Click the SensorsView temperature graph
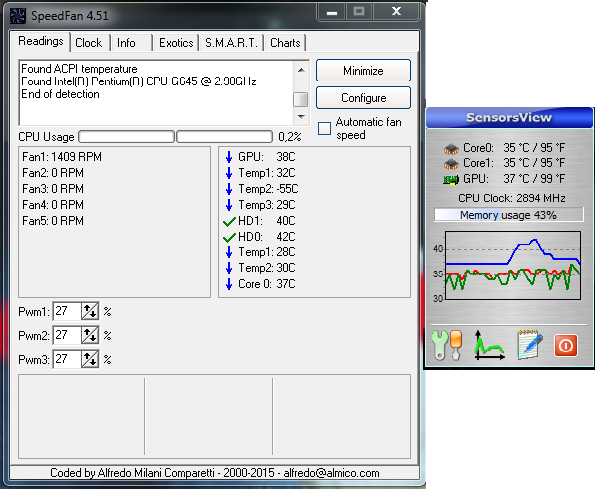Screen dimensions: 595x489 coord(513,265)
